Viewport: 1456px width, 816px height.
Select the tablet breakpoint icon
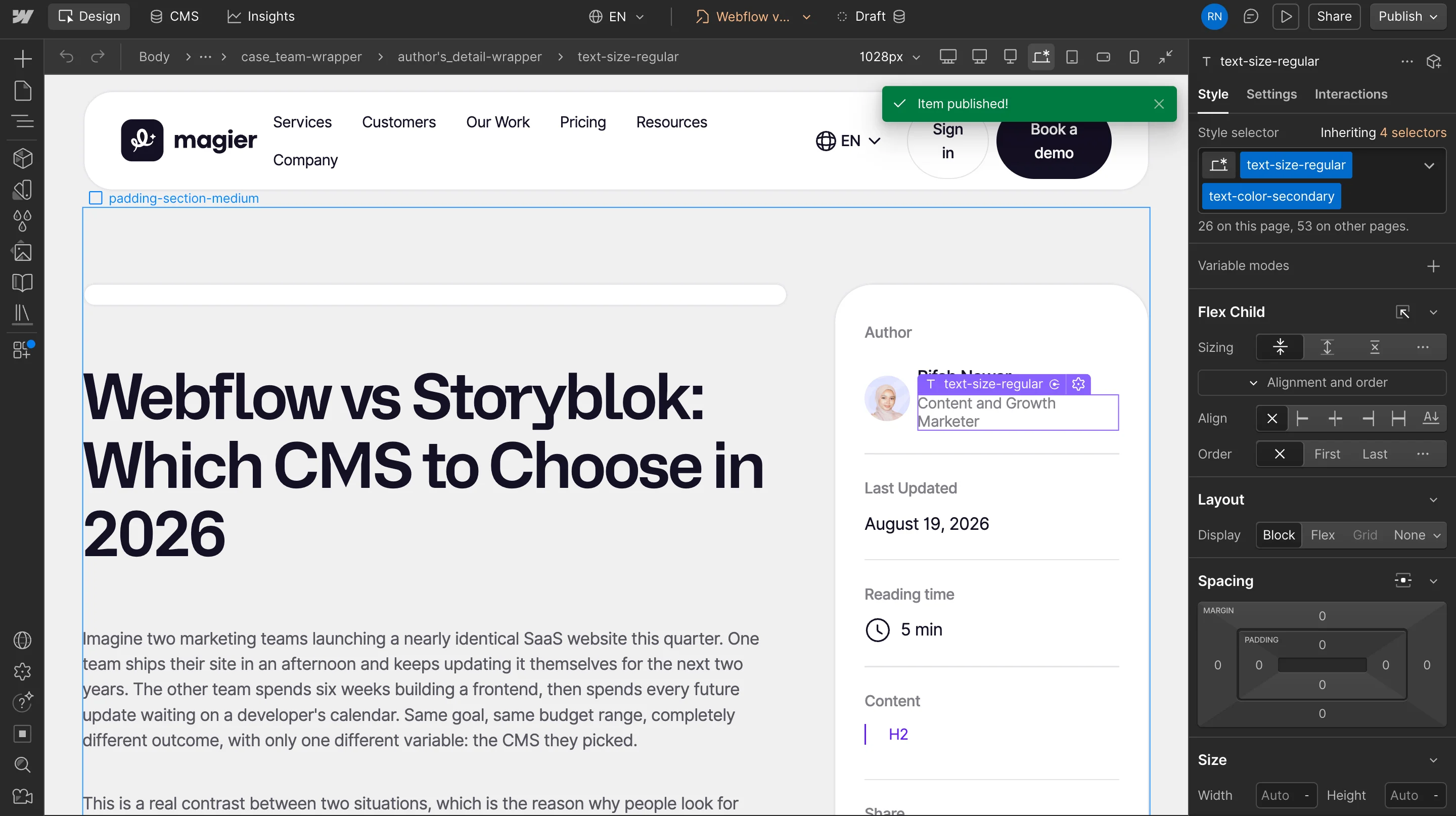(x=1072, y=57)
